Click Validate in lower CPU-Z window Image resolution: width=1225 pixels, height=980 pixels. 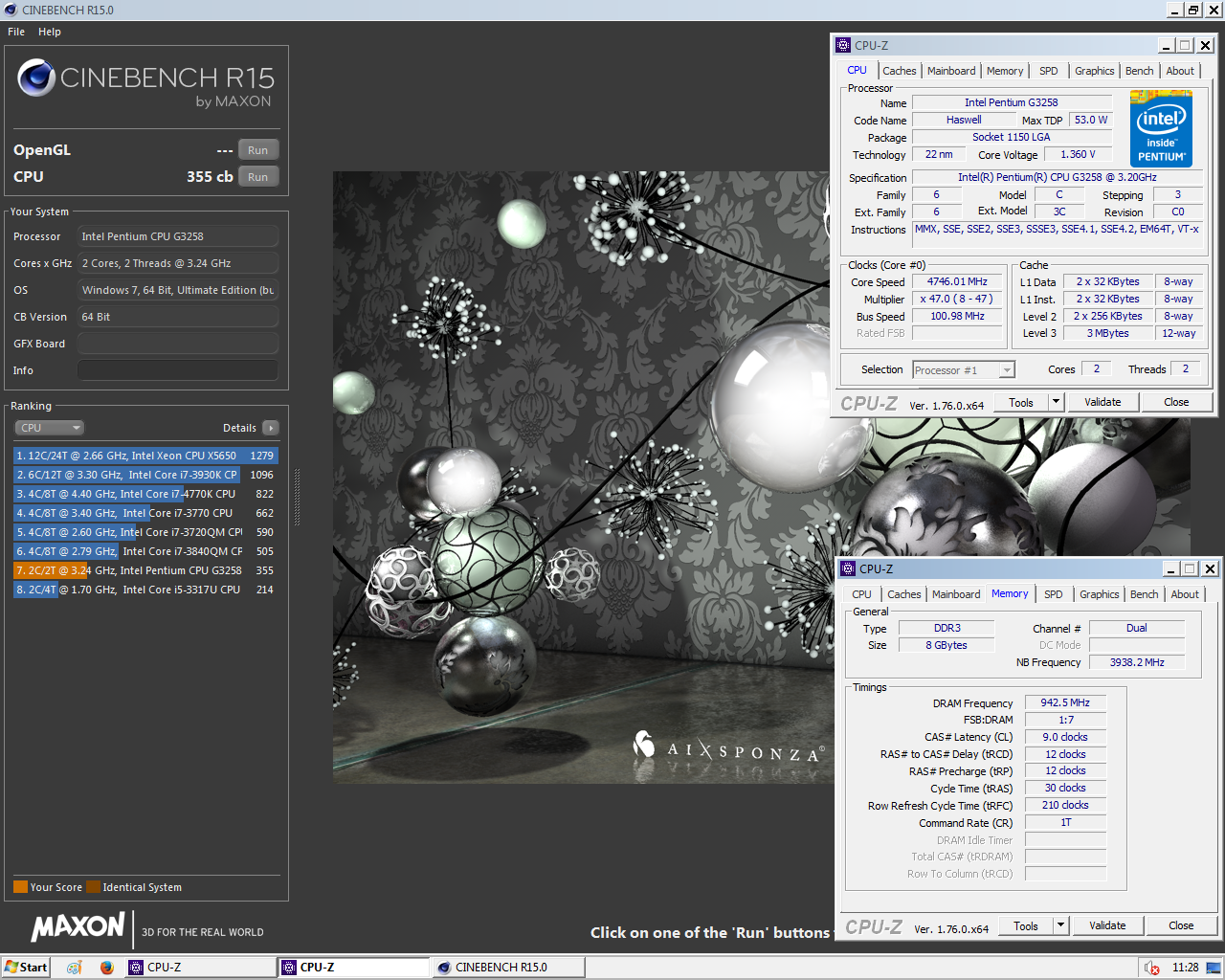[1107, 926]
